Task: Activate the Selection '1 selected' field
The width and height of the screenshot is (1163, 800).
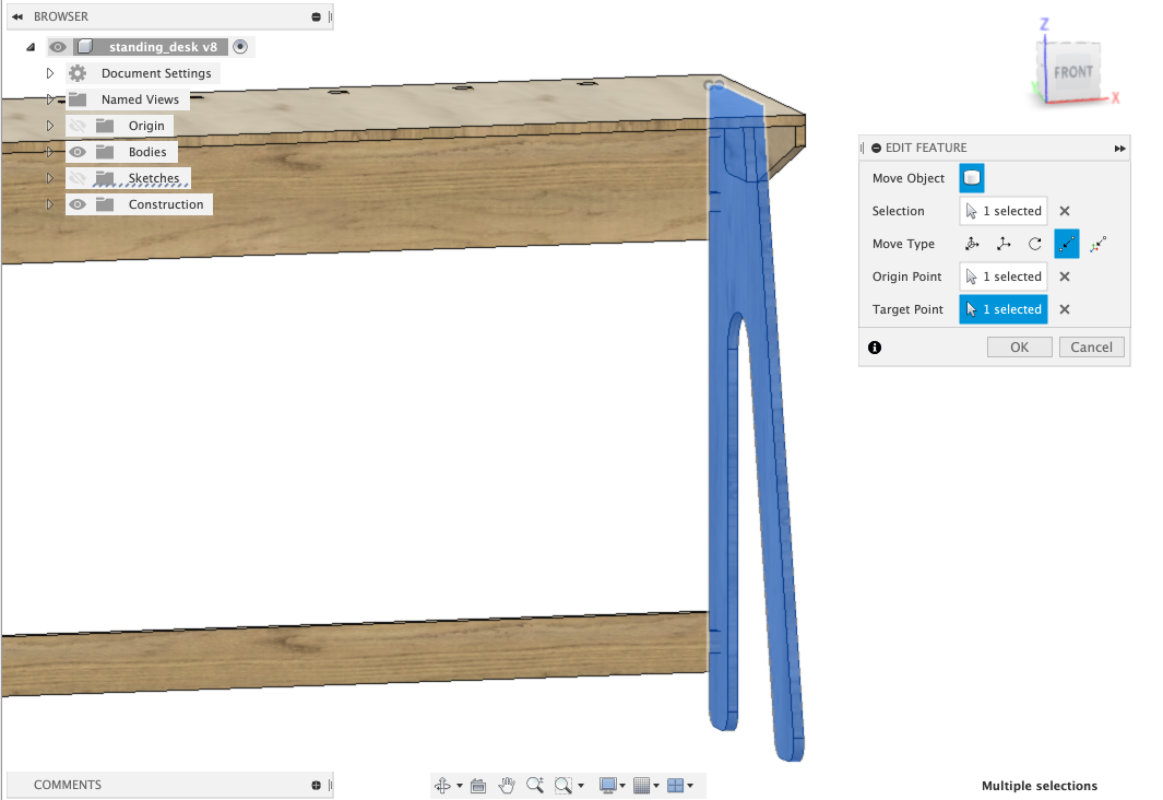Action: click(1004, 211)
